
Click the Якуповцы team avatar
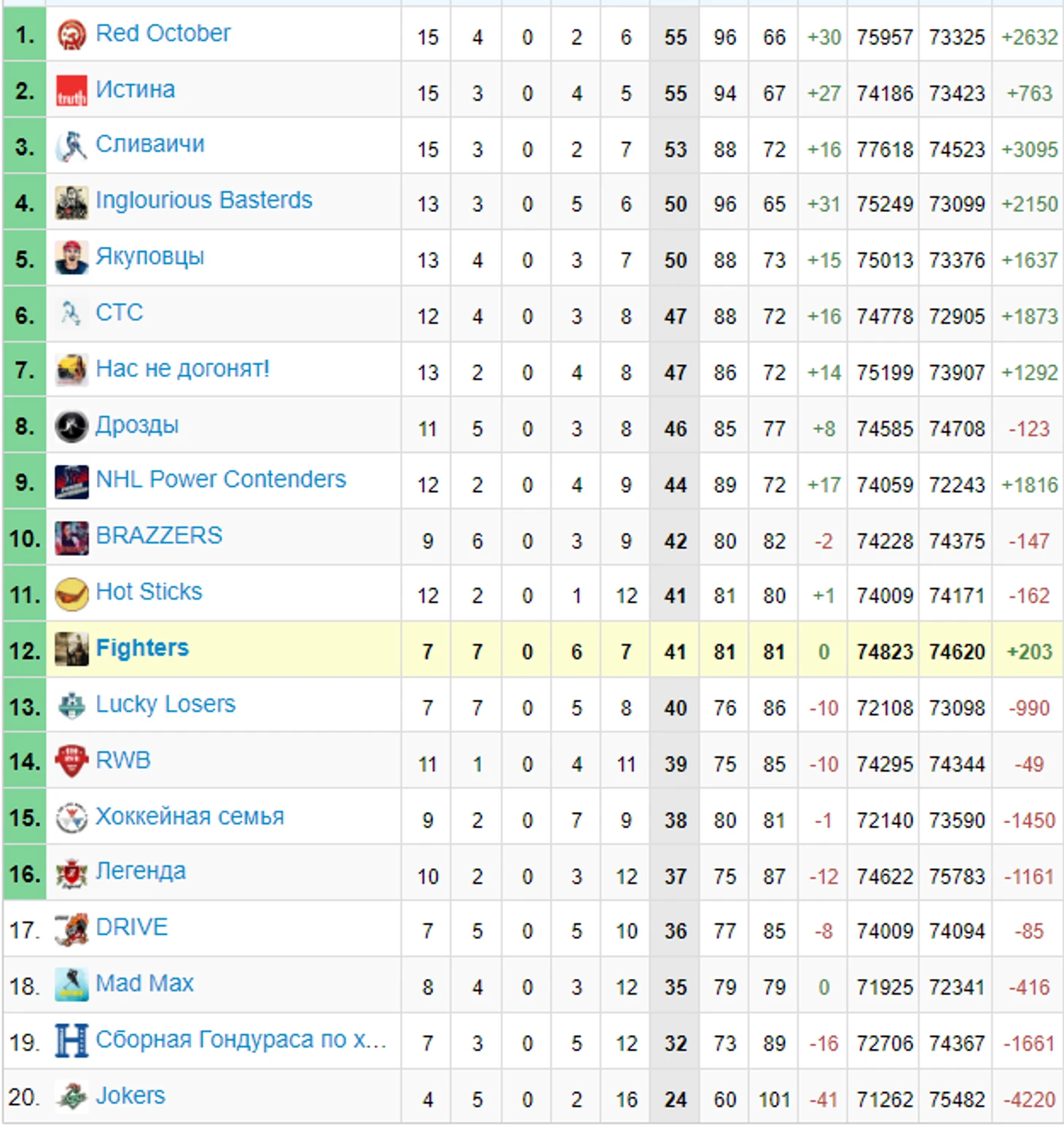click(x=71, y=258)
